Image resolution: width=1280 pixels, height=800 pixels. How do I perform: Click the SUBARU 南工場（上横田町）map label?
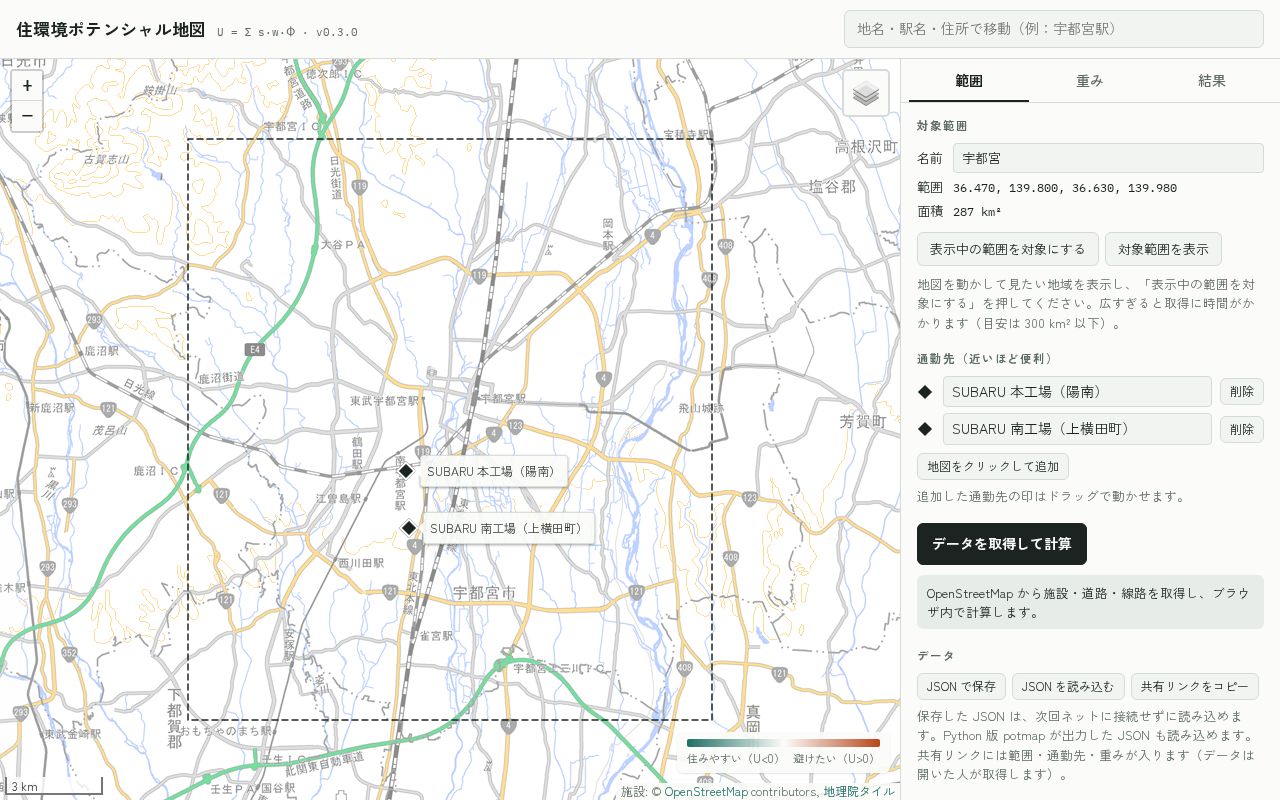point(508,529)
